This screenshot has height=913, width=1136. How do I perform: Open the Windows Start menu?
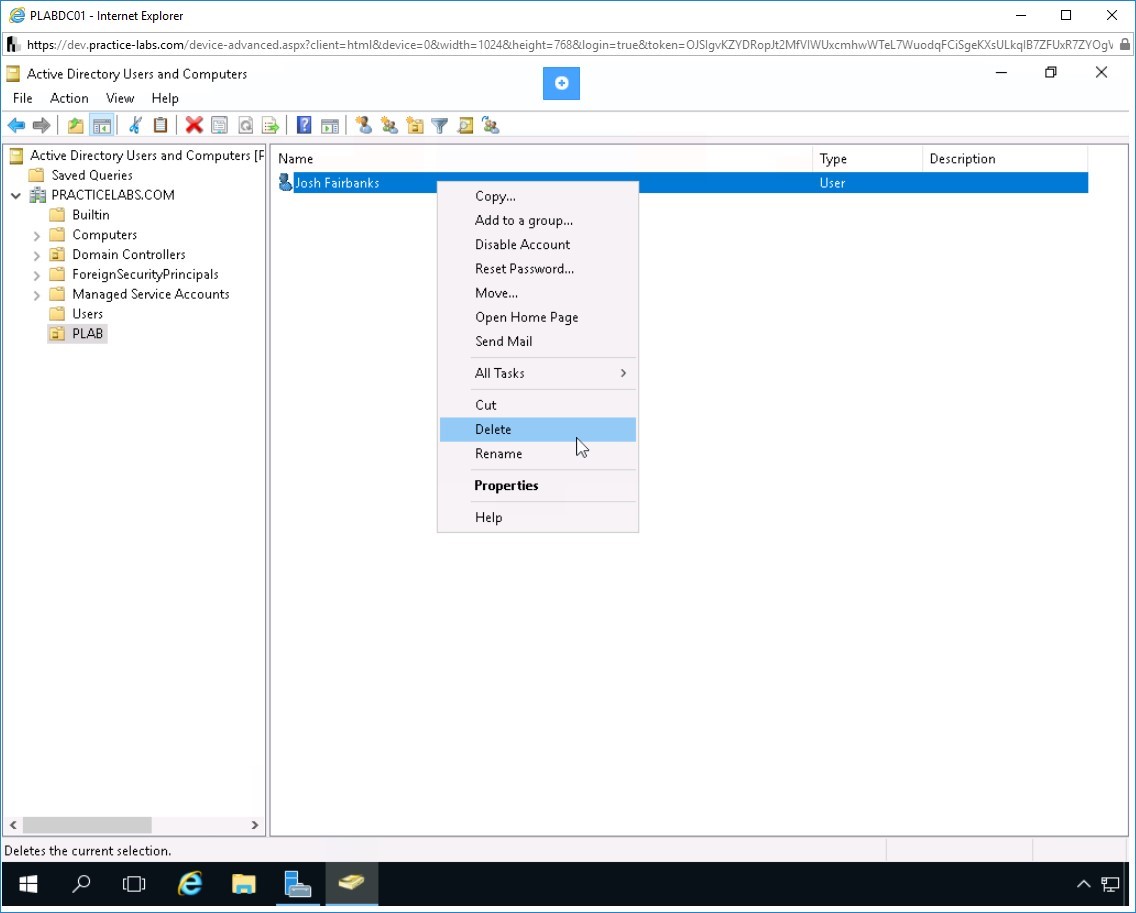pos(28,883)
